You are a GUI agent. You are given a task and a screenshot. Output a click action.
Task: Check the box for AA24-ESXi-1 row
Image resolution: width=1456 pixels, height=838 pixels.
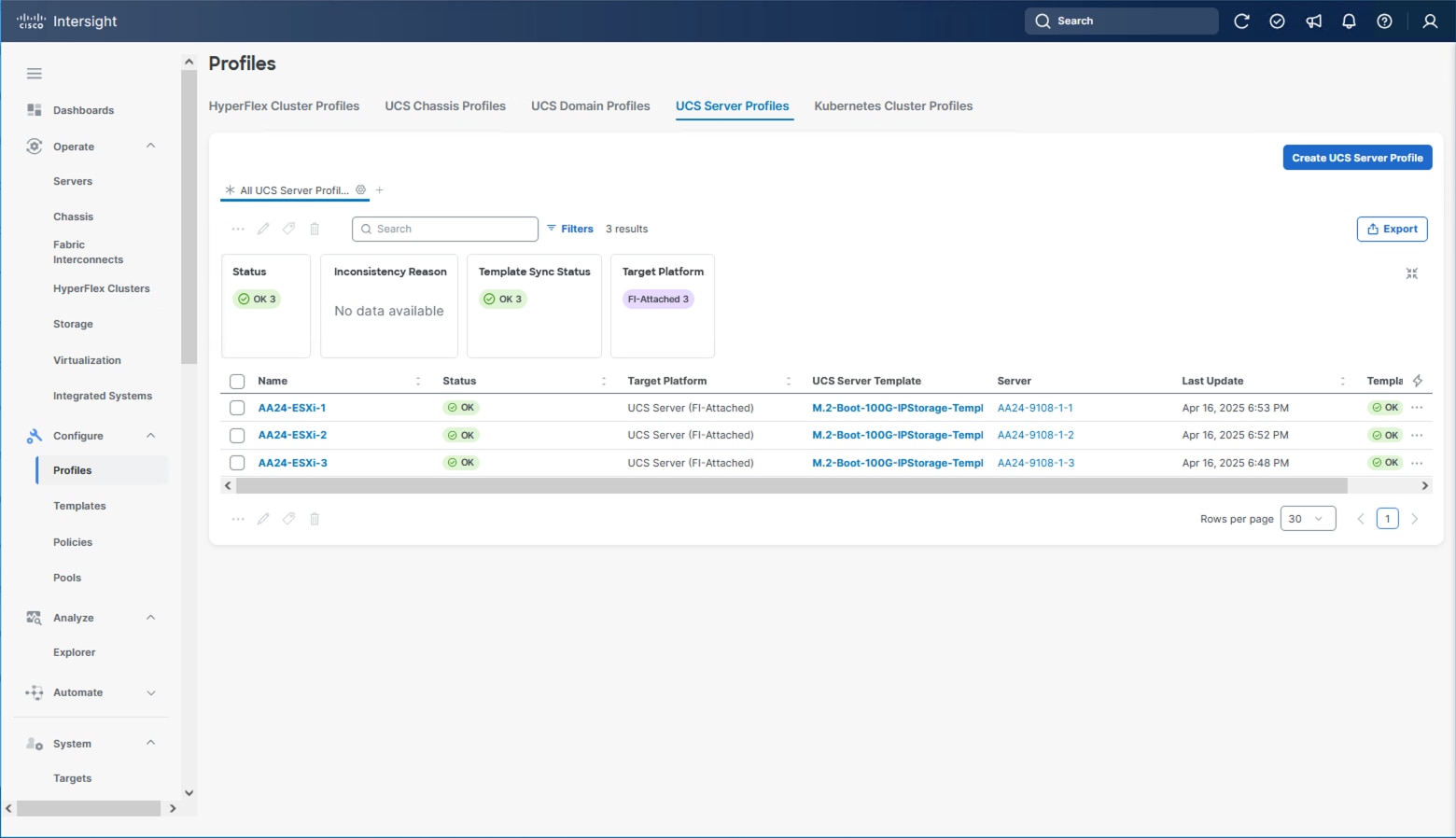(x=237, y=408)
